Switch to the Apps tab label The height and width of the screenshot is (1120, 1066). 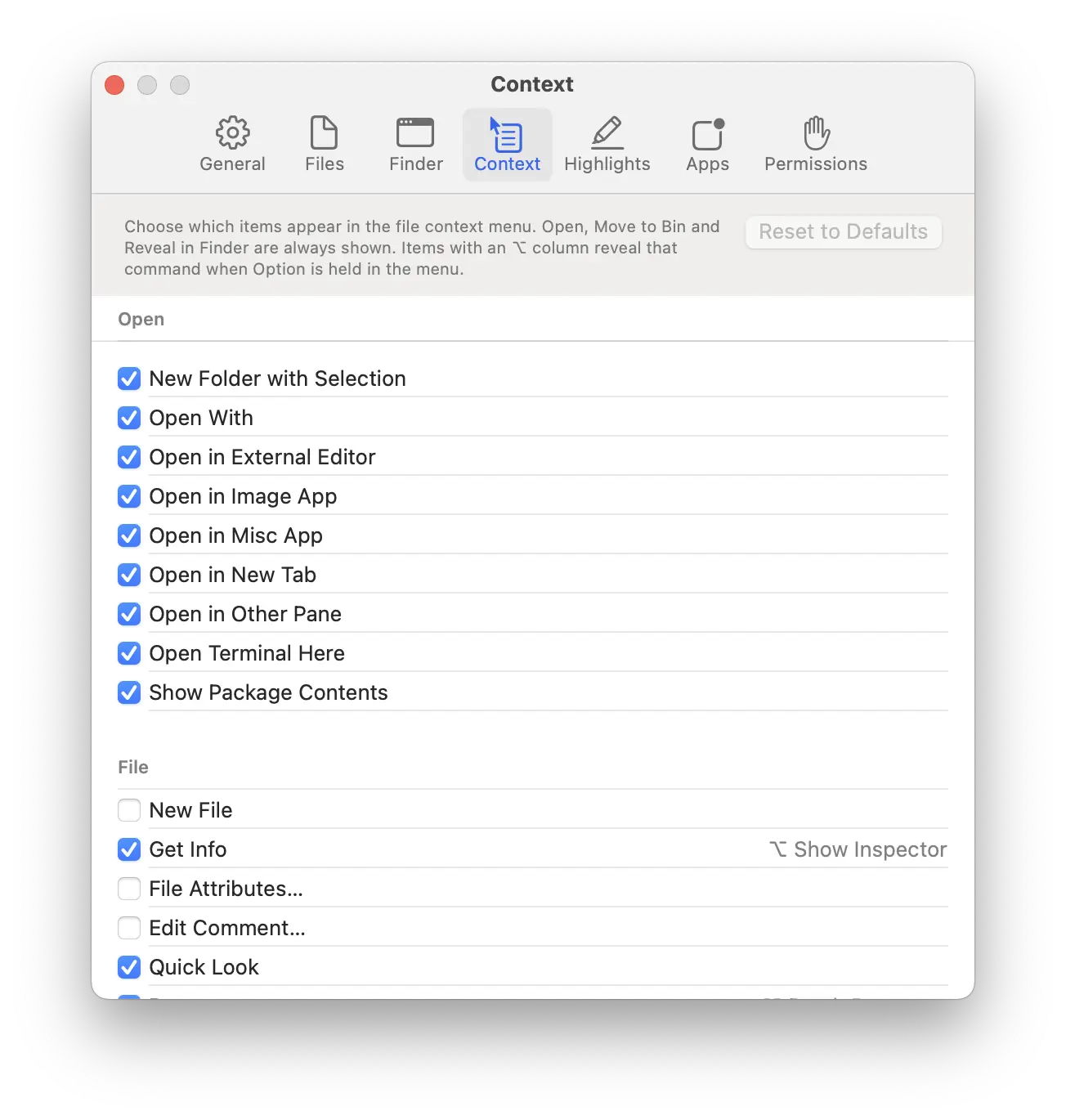click(x=708, y=164)
